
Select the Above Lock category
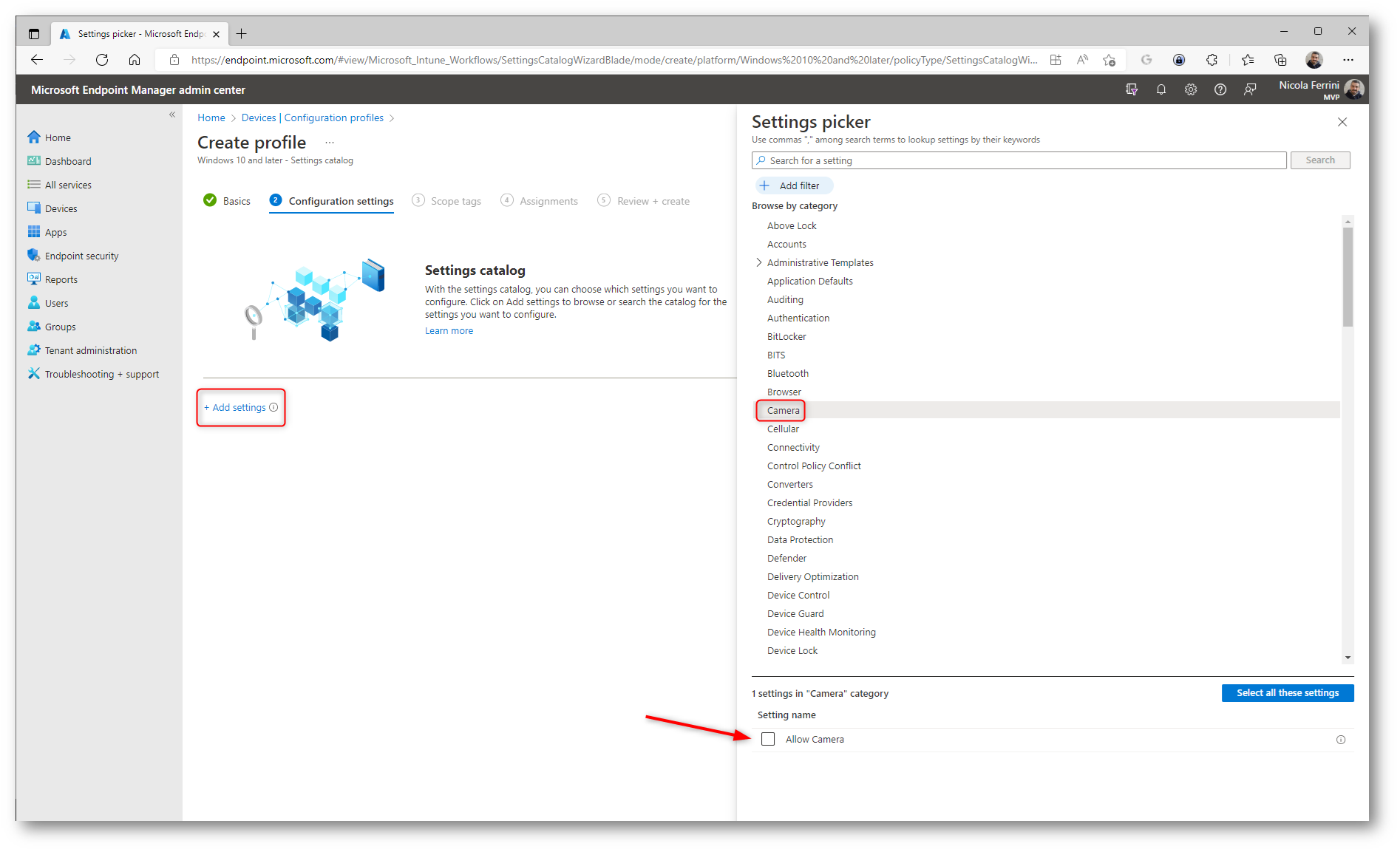792,225
